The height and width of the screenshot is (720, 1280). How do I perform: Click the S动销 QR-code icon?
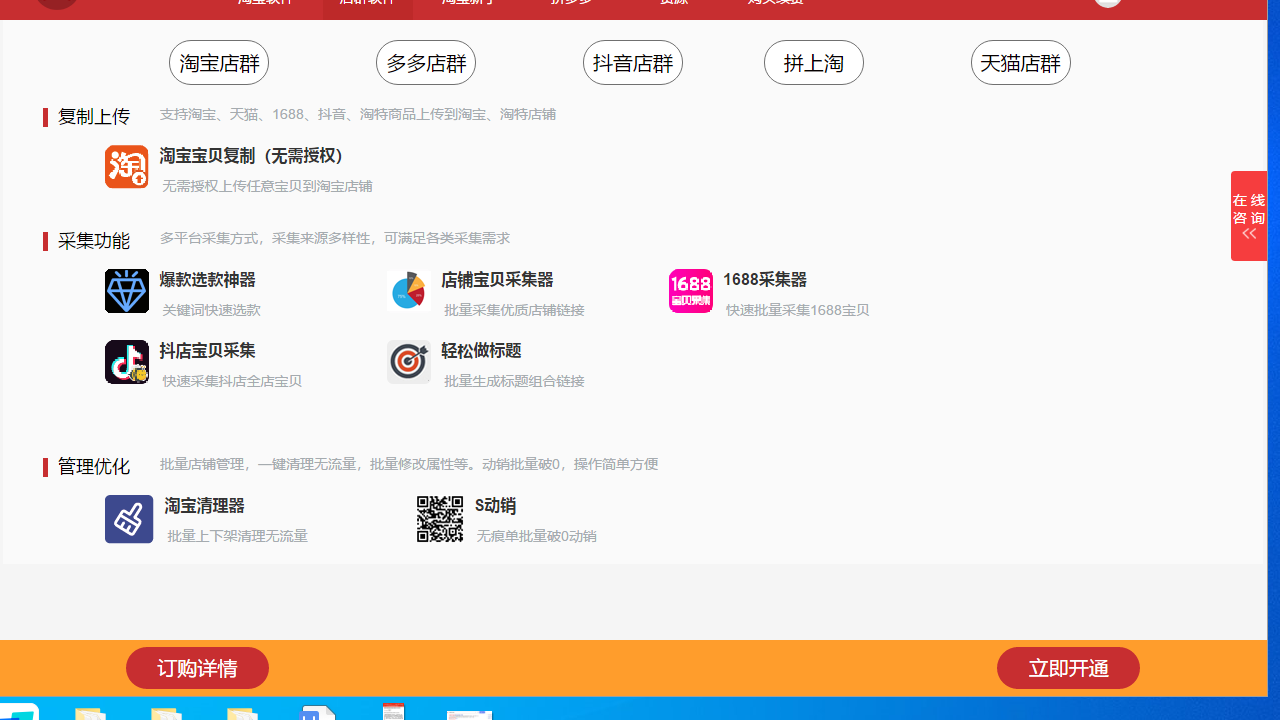click(x=440, y=519)
